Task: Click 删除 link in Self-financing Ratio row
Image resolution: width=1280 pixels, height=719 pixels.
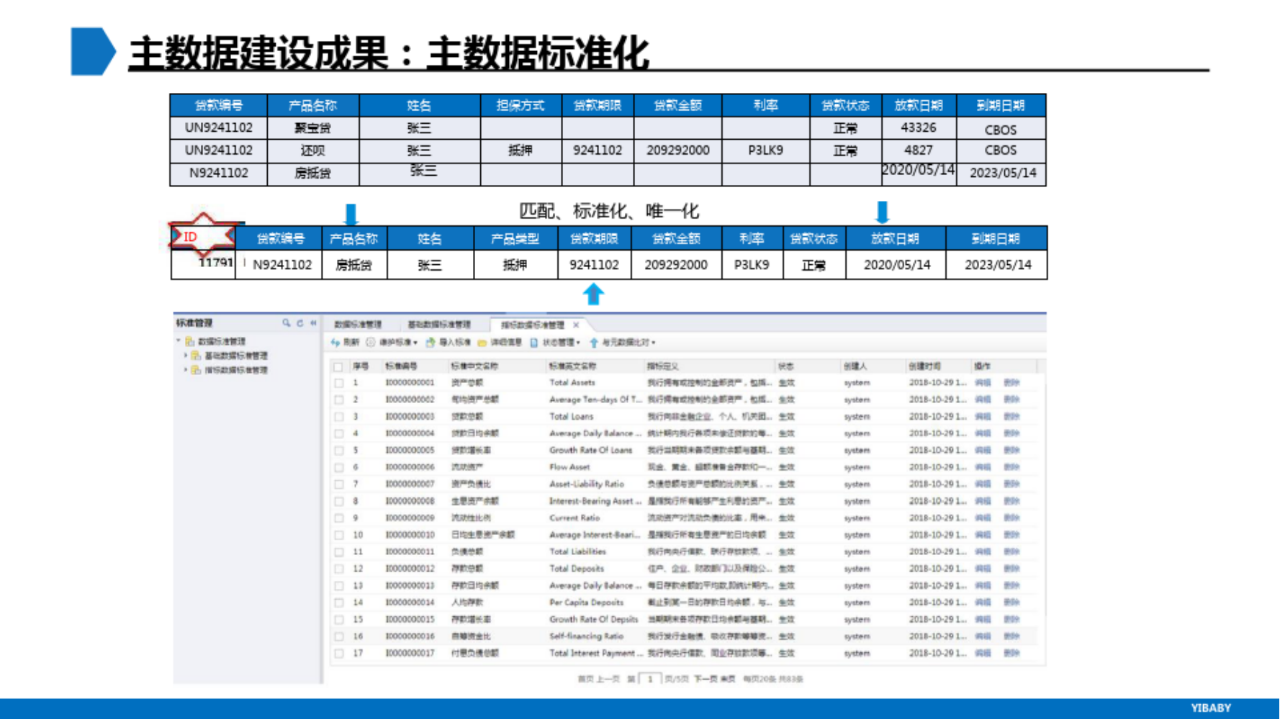Action: (1012, 636)
